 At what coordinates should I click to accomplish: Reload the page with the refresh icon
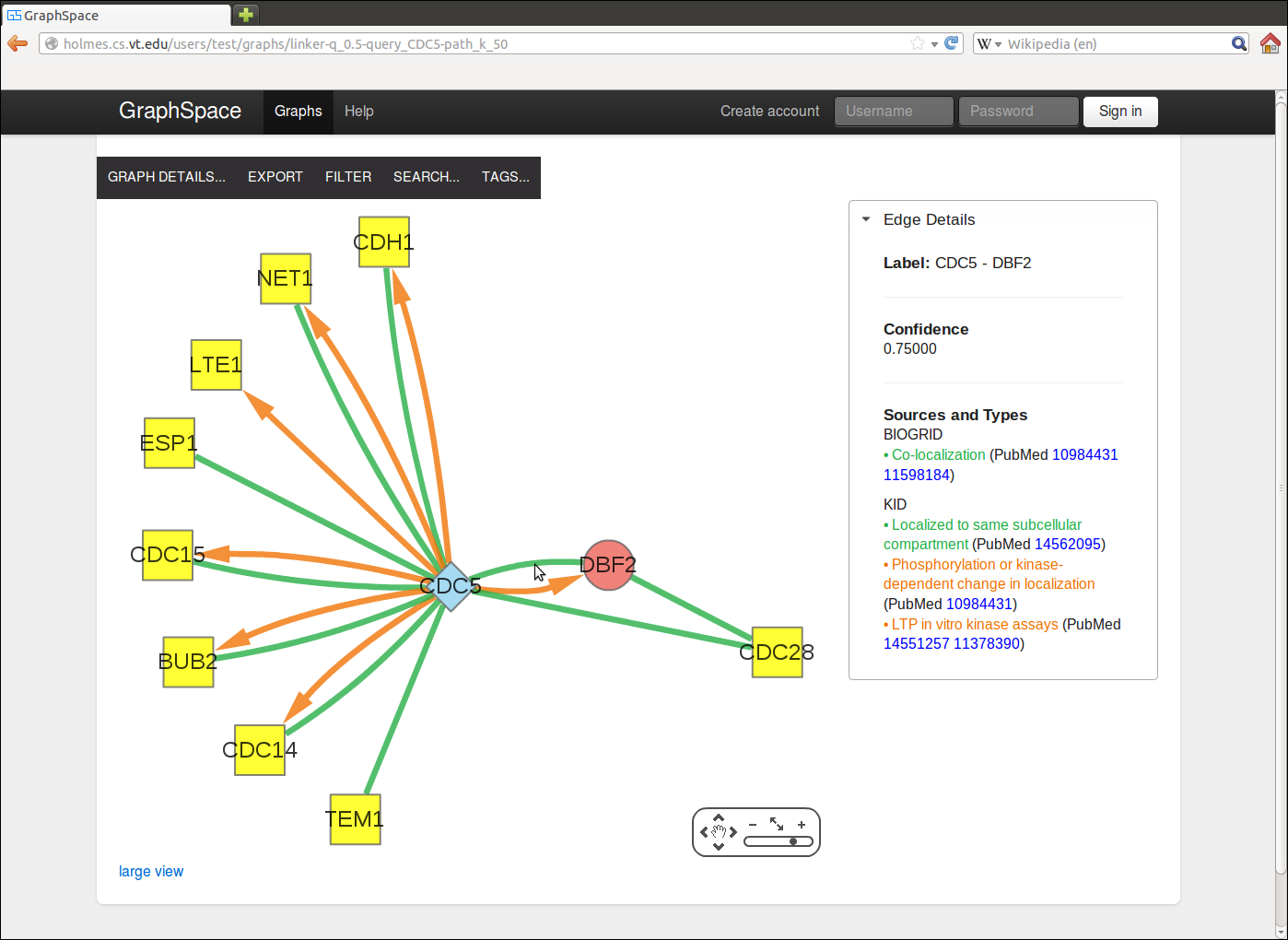pyautogui.click(x=952, y=43)
